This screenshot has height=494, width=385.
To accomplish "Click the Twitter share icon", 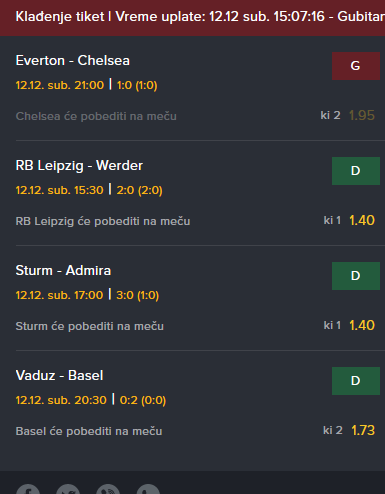I will click(68, 490).
